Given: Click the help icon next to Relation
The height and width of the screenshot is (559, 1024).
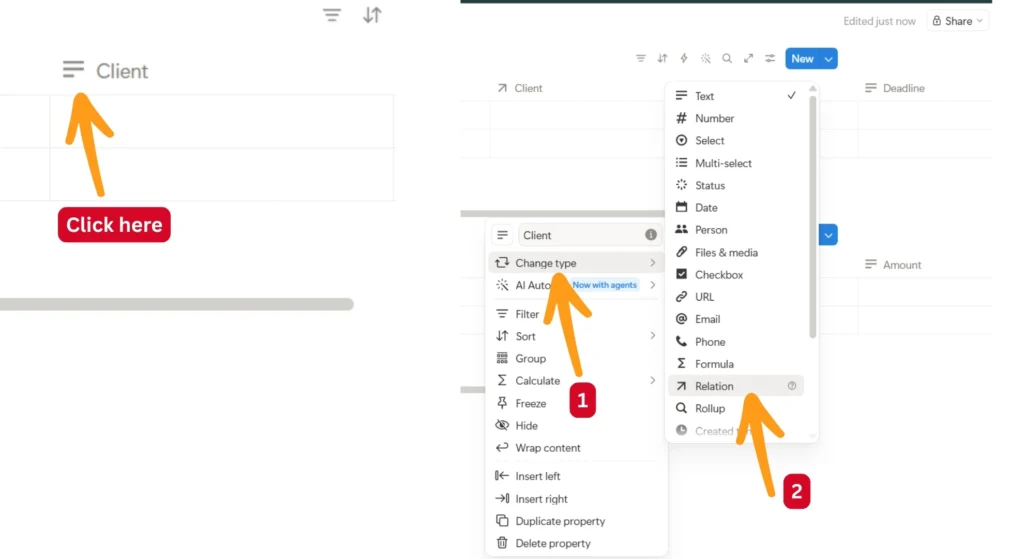Looking at the screenshot, I should [x=792, y=386].
